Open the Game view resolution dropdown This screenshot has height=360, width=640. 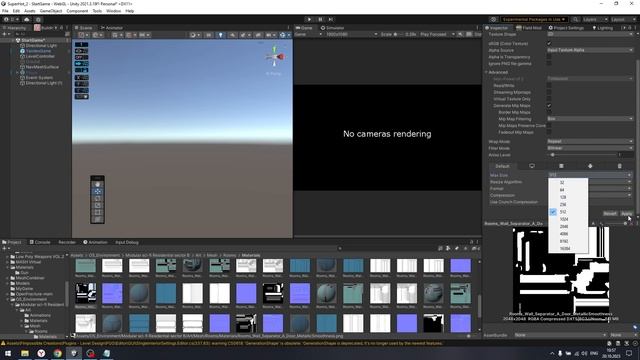(x=351, y=34)
